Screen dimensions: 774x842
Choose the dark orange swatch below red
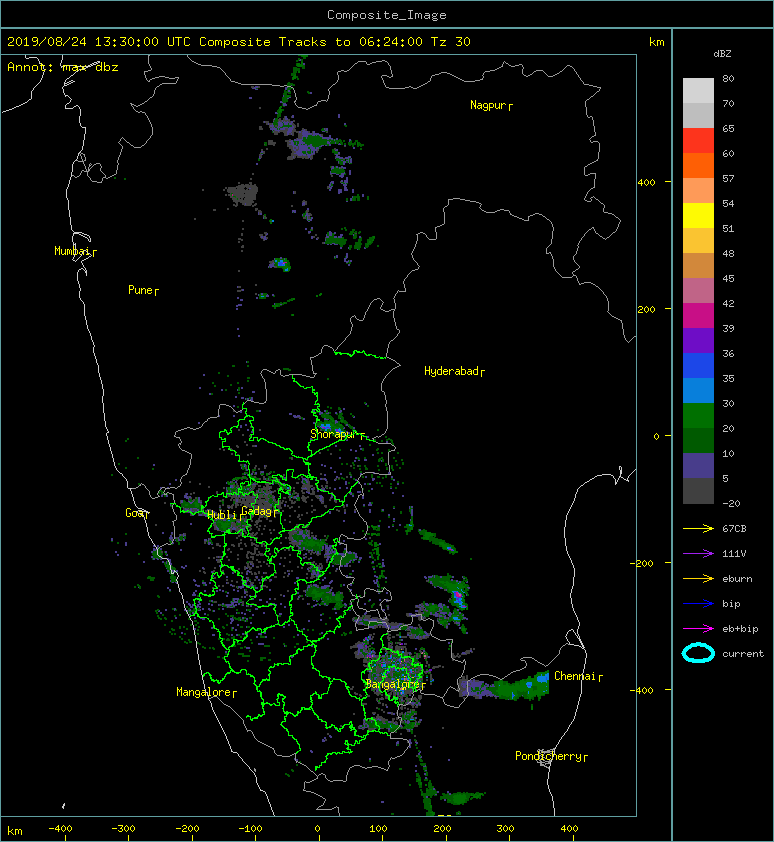(x=698, y=165)
